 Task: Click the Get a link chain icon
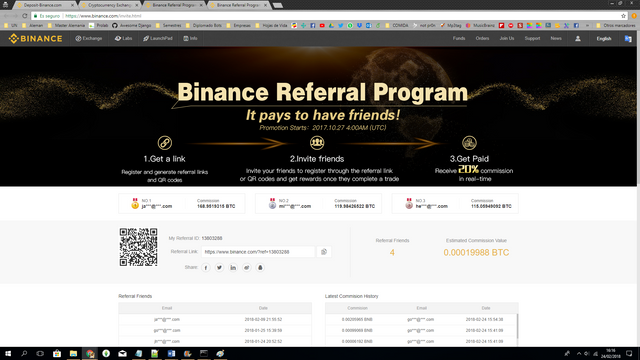tap(165, 143)
